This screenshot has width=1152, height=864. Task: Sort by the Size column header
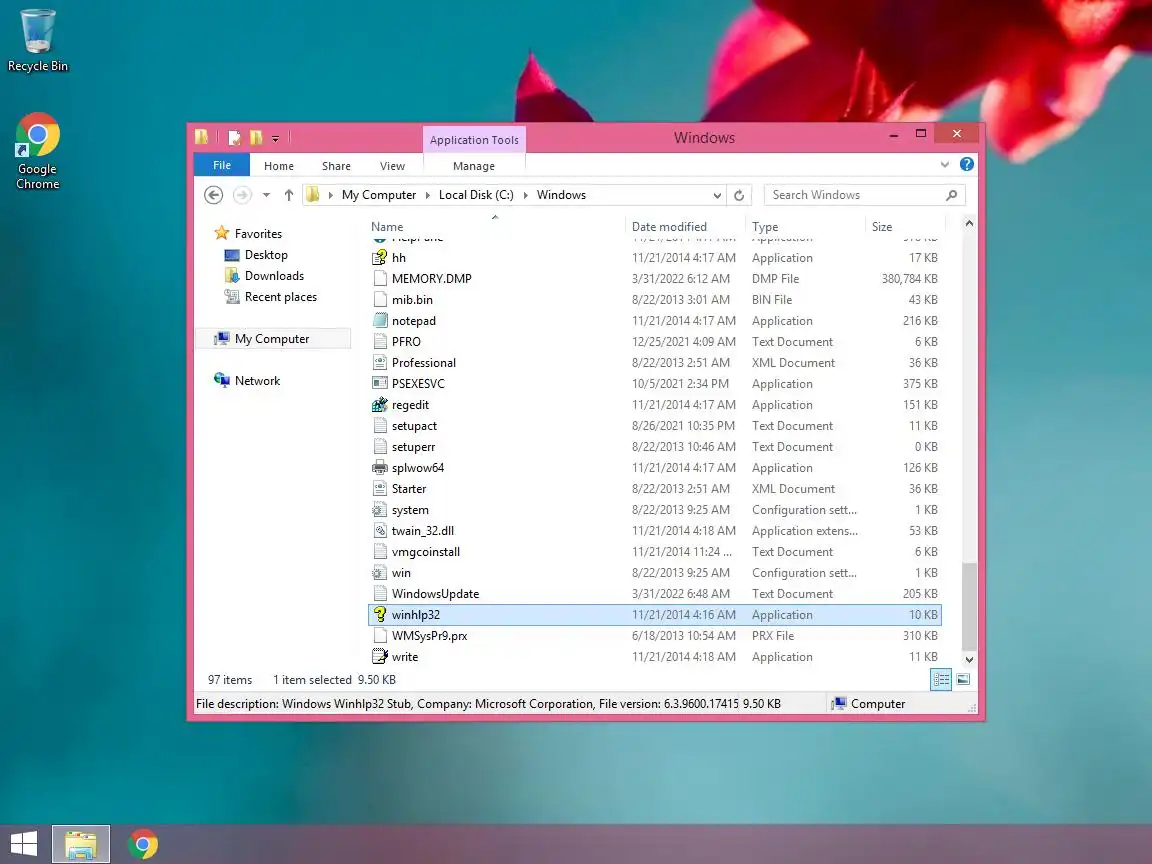[x=905, y=227]
